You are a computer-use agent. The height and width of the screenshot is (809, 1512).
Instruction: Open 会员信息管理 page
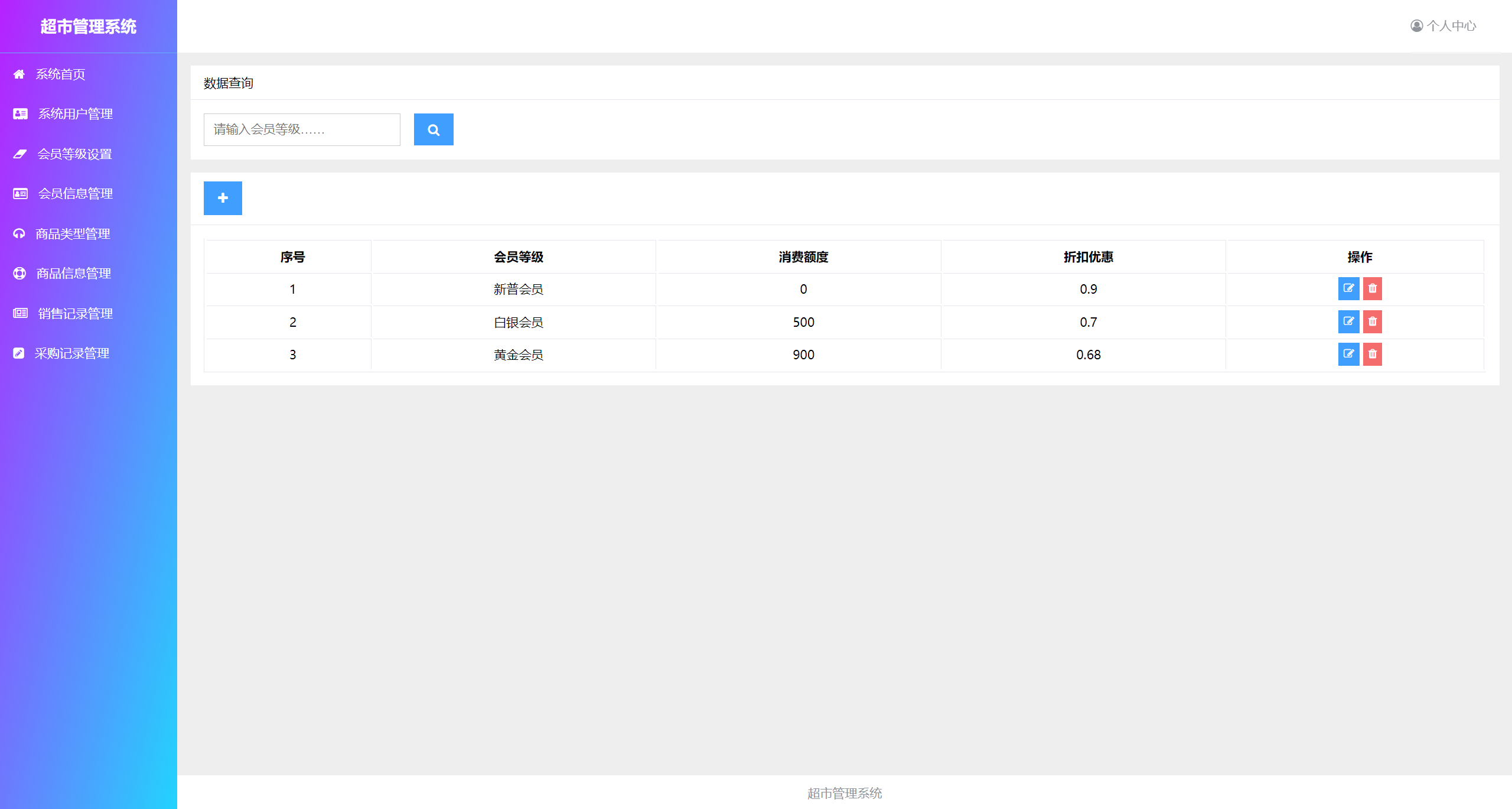(x=75, y=194)
